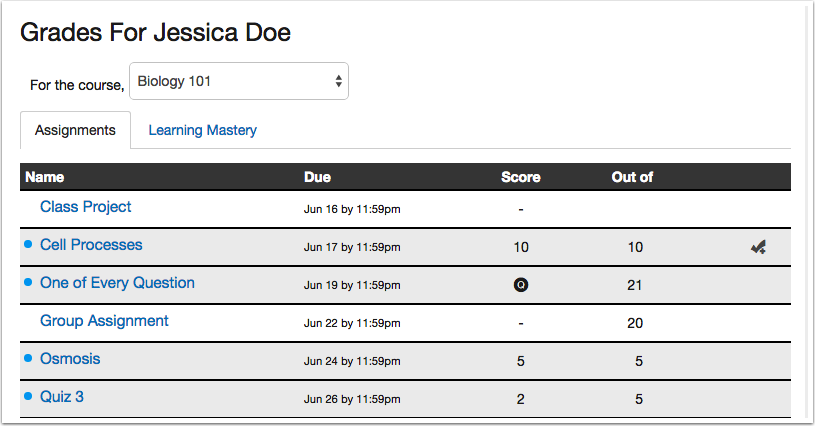815x426 pixels.
Task: Click the rubric icon for Cell Processes
Action: [758, 247]
